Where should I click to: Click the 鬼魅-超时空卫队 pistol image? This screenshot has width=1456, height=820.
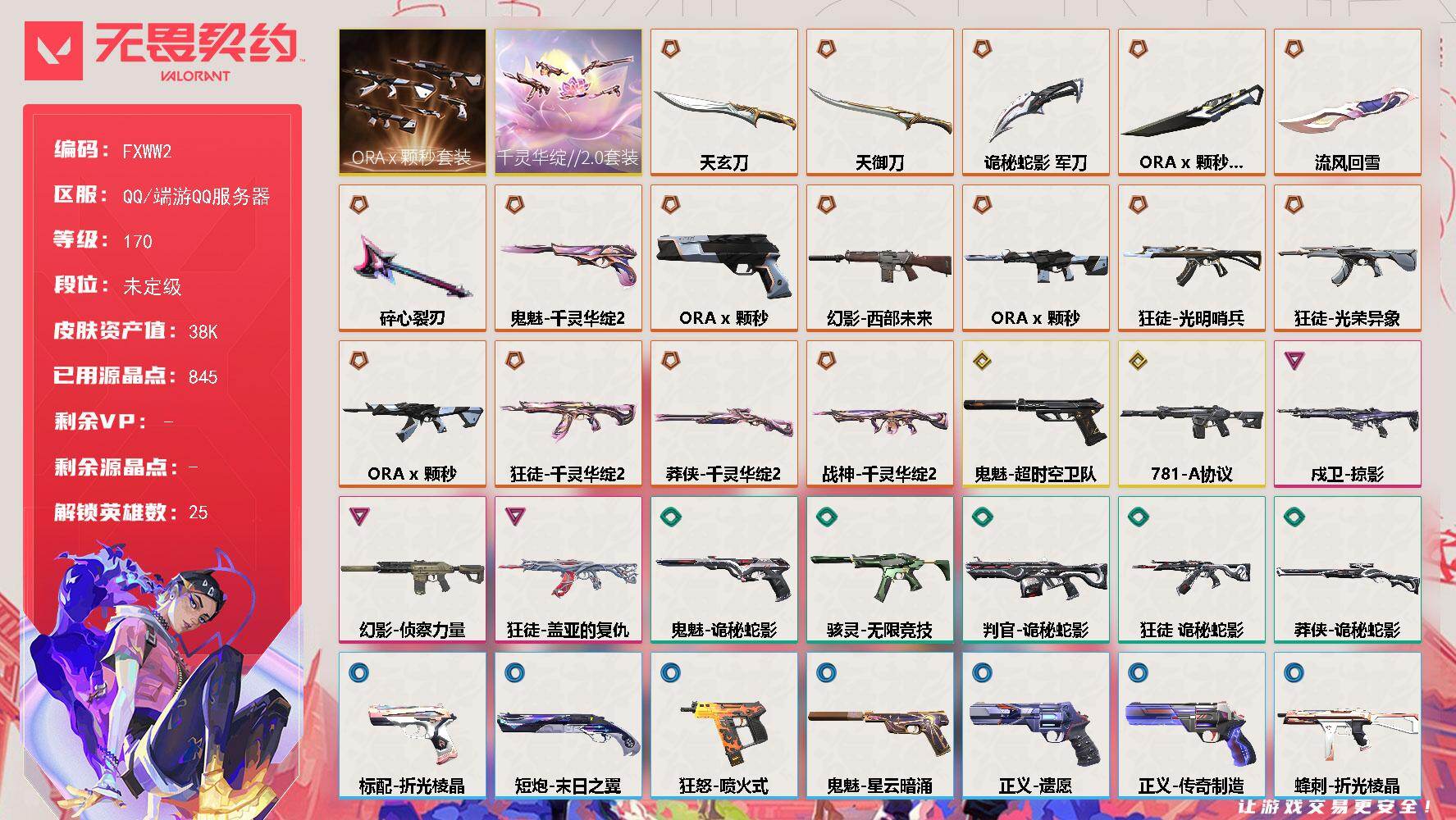coord(1035,417)
